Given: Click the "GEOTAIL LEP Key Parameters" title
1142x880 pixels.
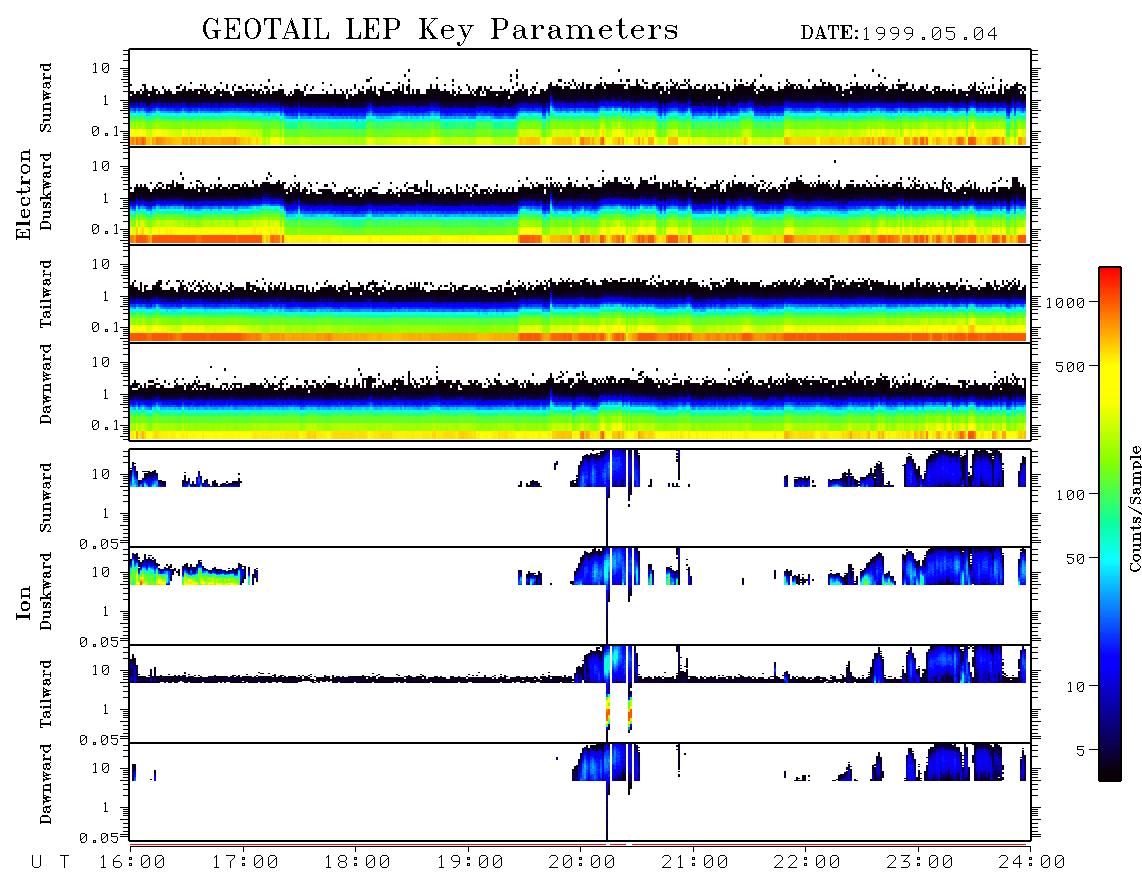Looking at the screenshot, I should (x=440, y=30).
